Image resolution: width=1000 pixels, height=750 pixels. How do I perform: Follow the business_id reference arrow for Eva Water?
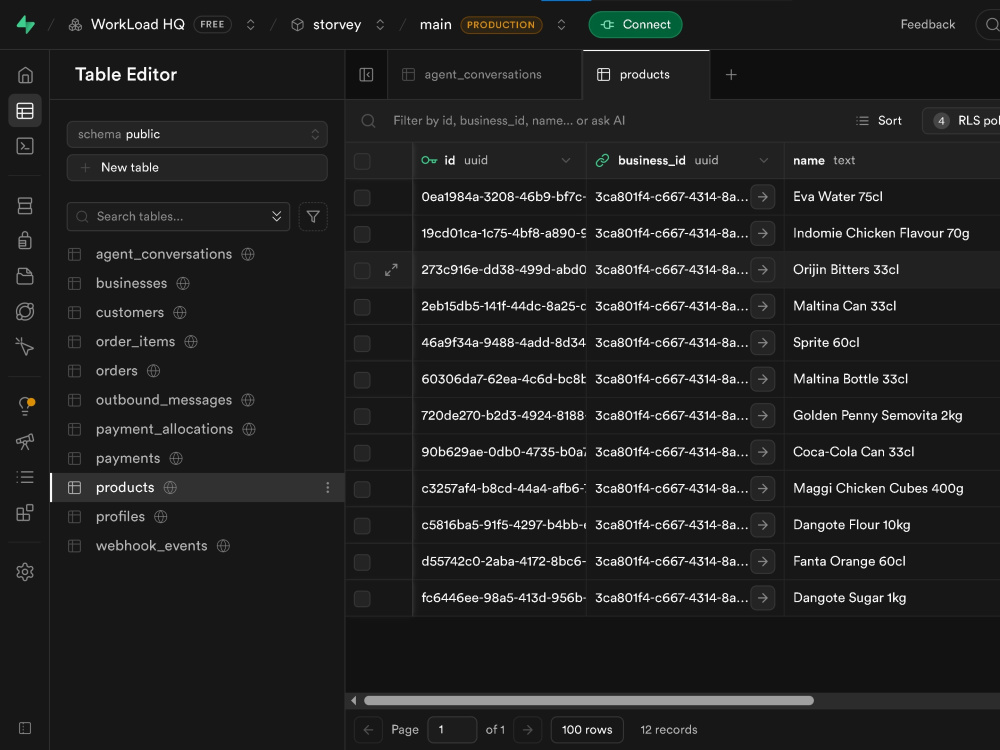763,197
